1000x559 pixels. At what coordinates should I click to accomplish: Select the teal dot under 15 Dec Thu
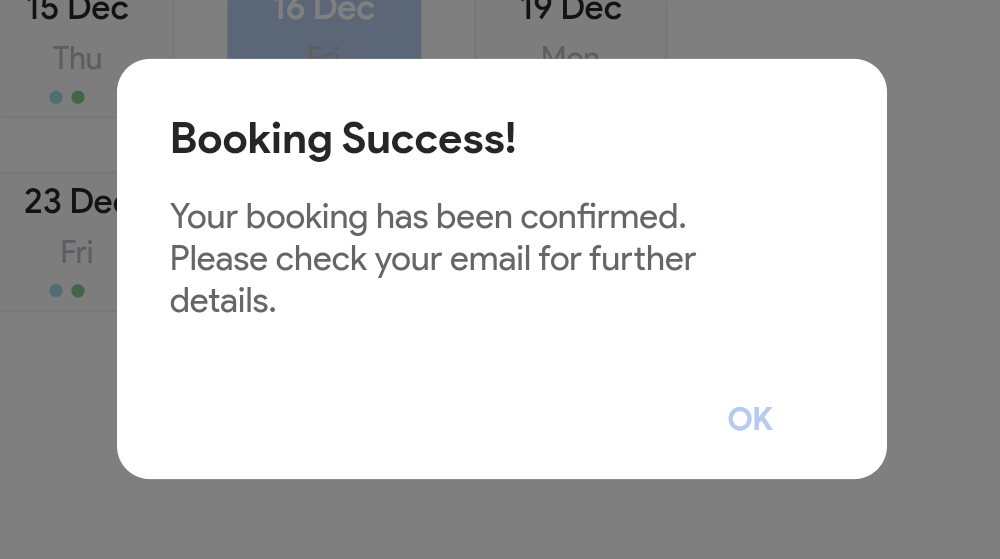tap(56, 98)
